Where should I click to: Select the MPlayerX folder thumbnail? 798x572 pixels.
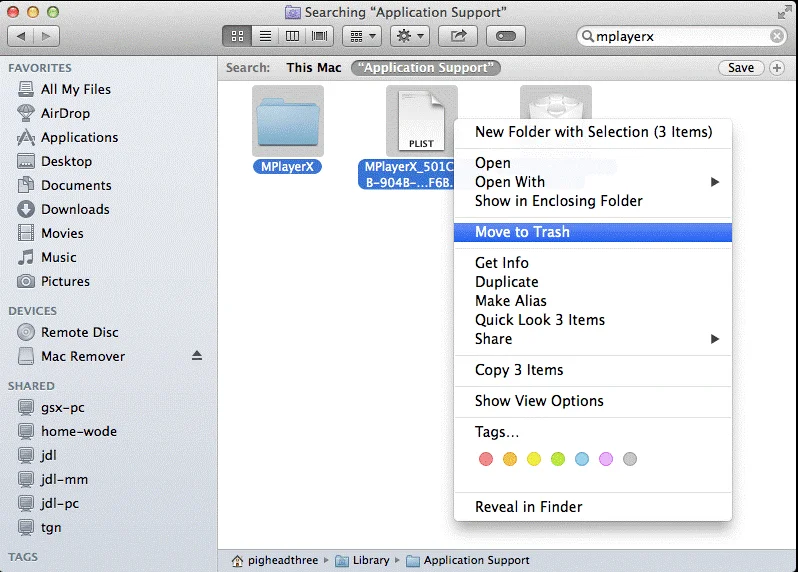288,121
